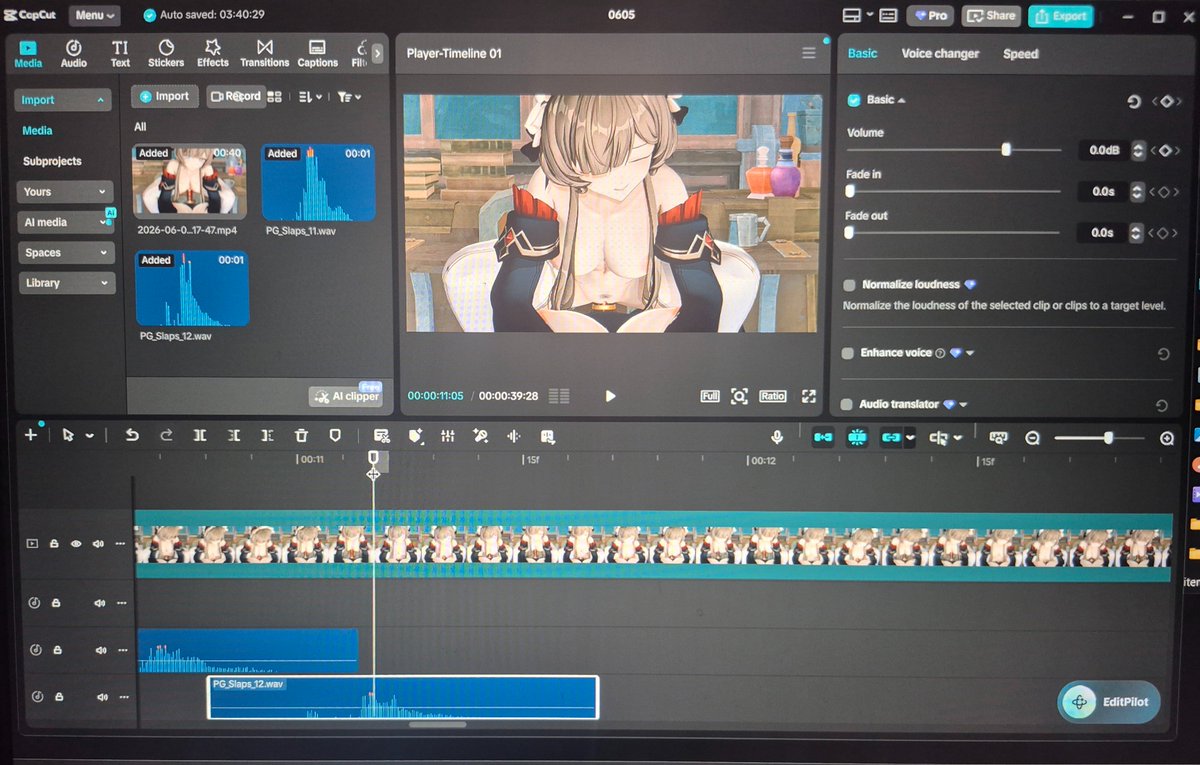Collapse the Import section in the sidebar
This screenshot has width=1200, height=765.
point(101,101)
